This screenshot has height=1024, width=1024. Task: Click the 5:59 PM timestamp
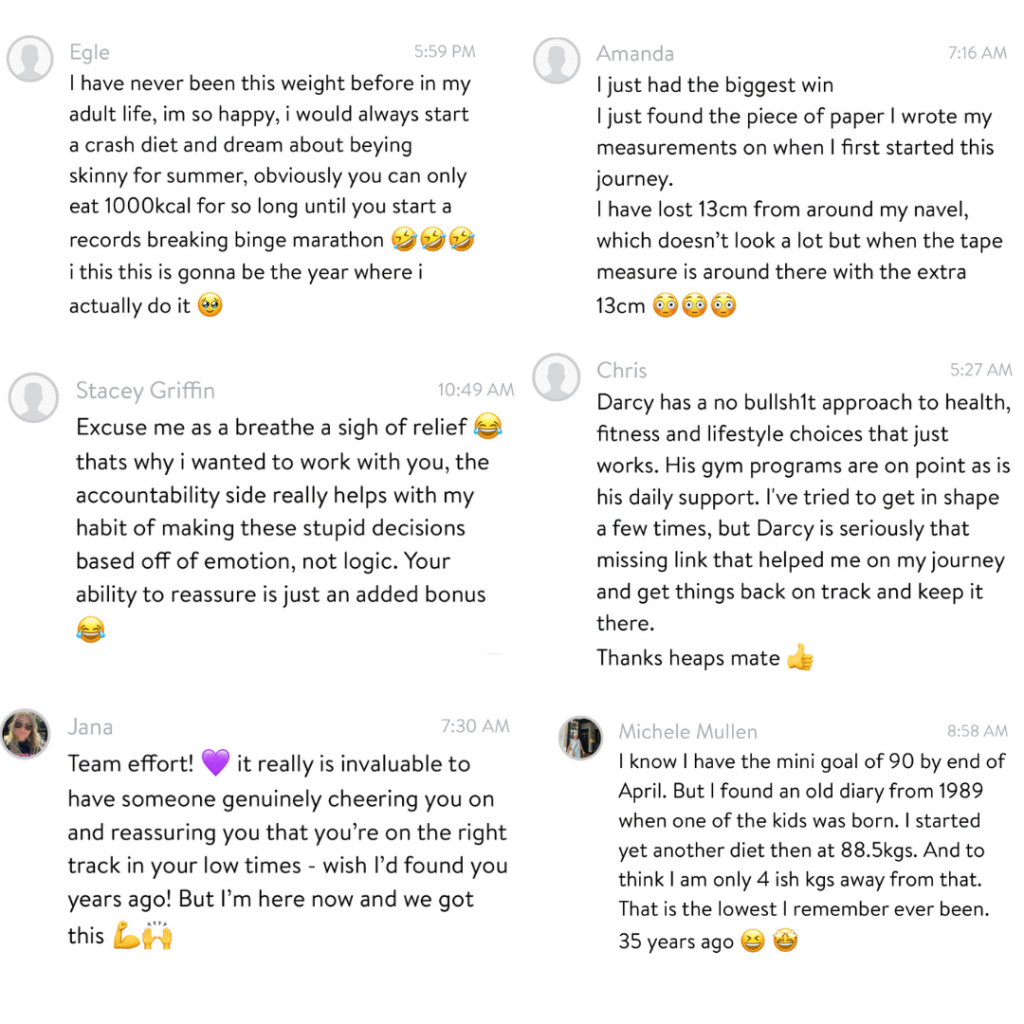(445, 52)
